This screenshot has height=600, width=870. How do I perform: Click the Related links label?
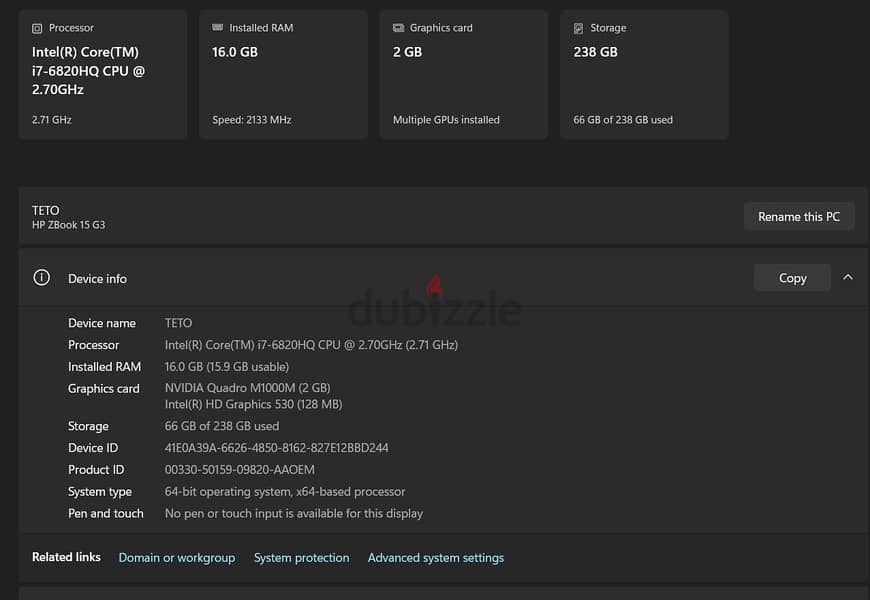click(x=66, y=557)
